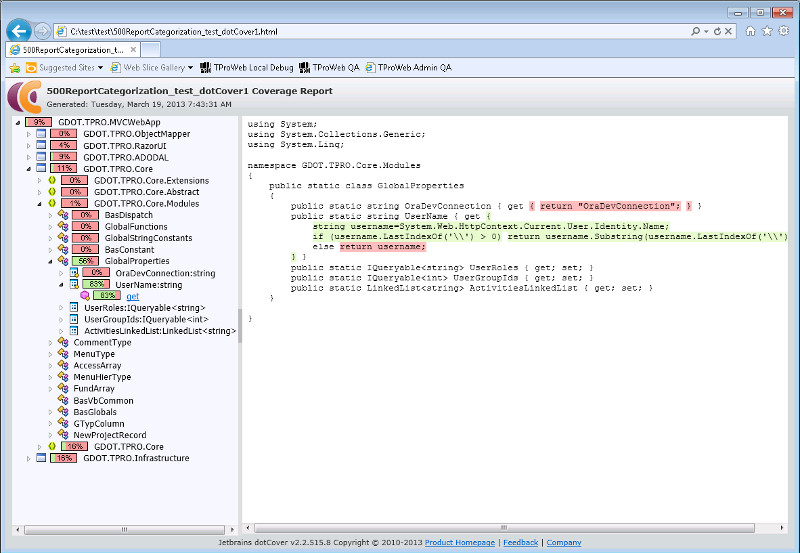Open Suggested Sites bookmark
The height and width of the screenshot is (553, 800).
[x=64, y=67]
